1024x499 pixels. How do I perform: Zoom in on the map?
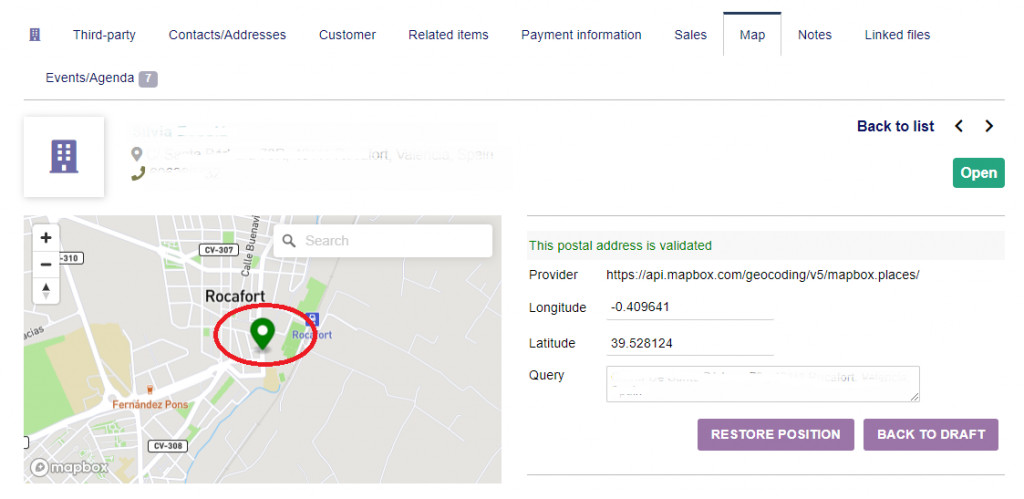46,238
